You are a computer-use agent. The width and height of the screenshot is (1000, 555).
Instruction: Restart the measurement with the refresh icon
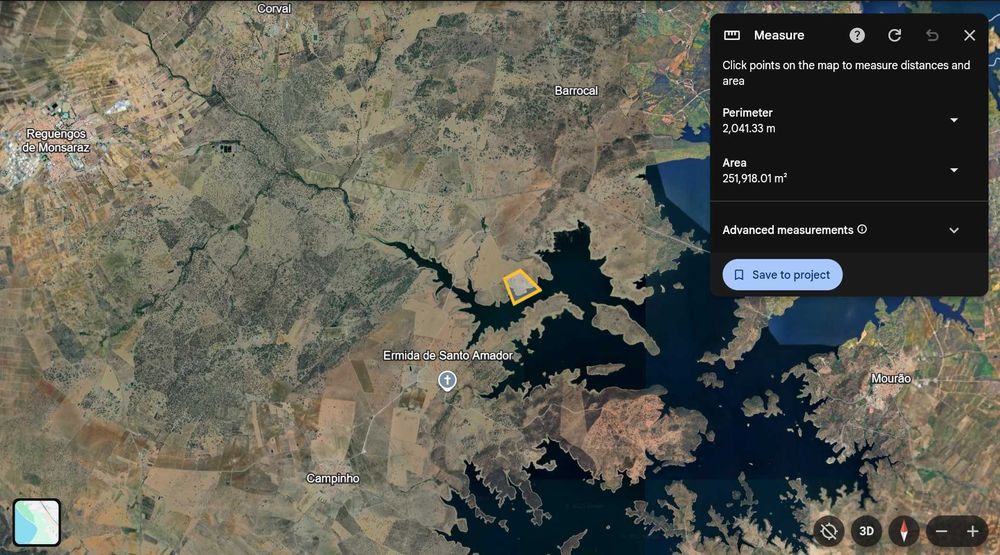[x=894, y=35]
